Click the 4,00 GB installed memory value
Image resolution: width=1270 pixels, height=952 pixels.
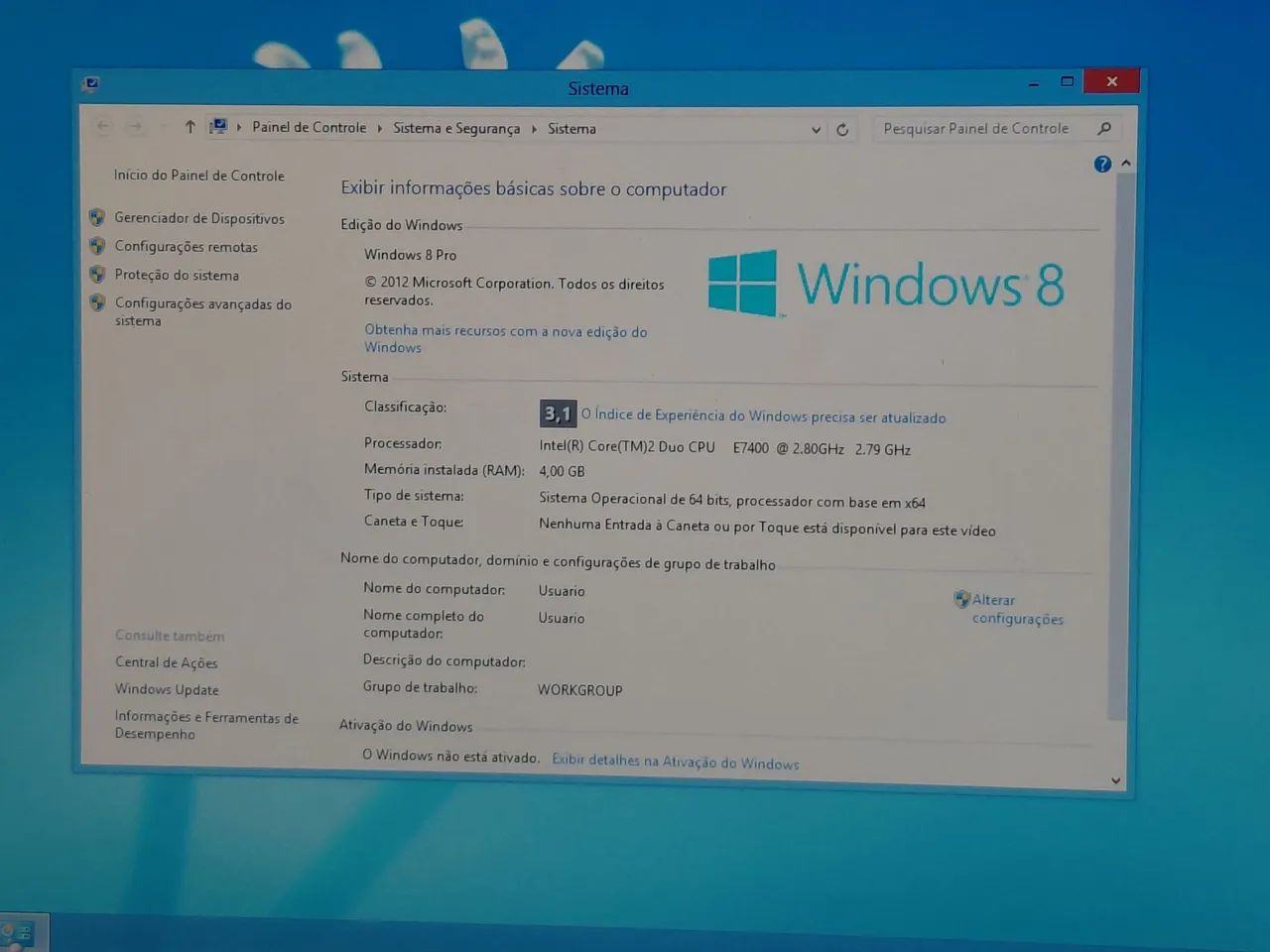coord(562,472)
